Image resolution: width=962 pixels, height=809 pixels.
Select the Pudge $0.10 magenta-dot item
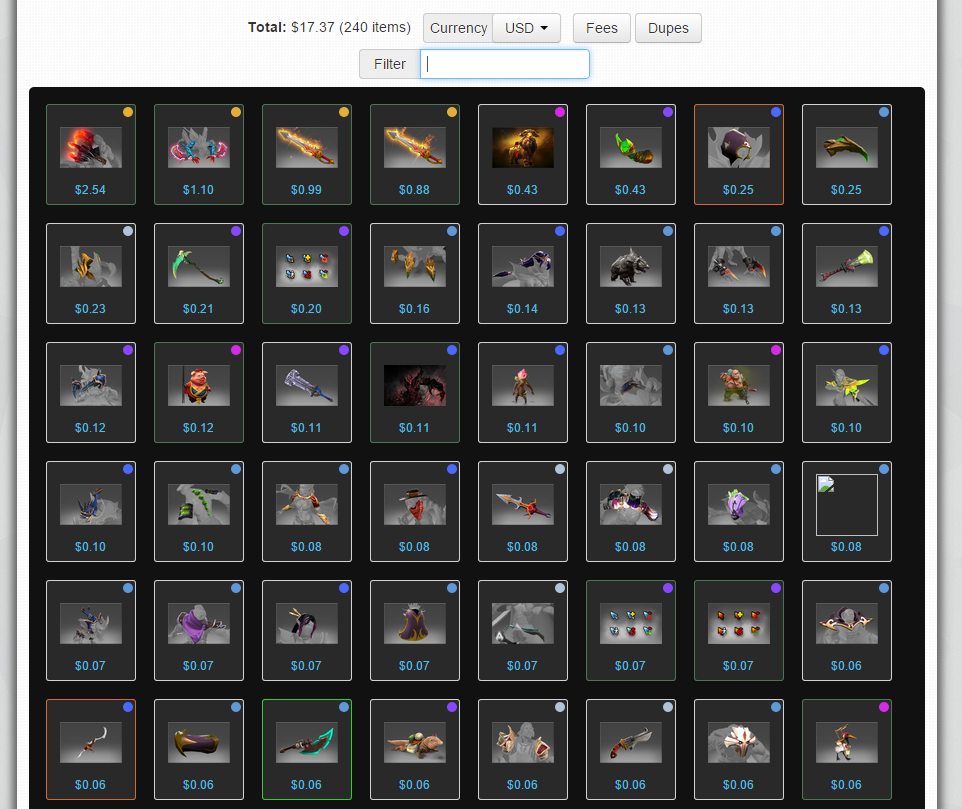pos(739,393)
